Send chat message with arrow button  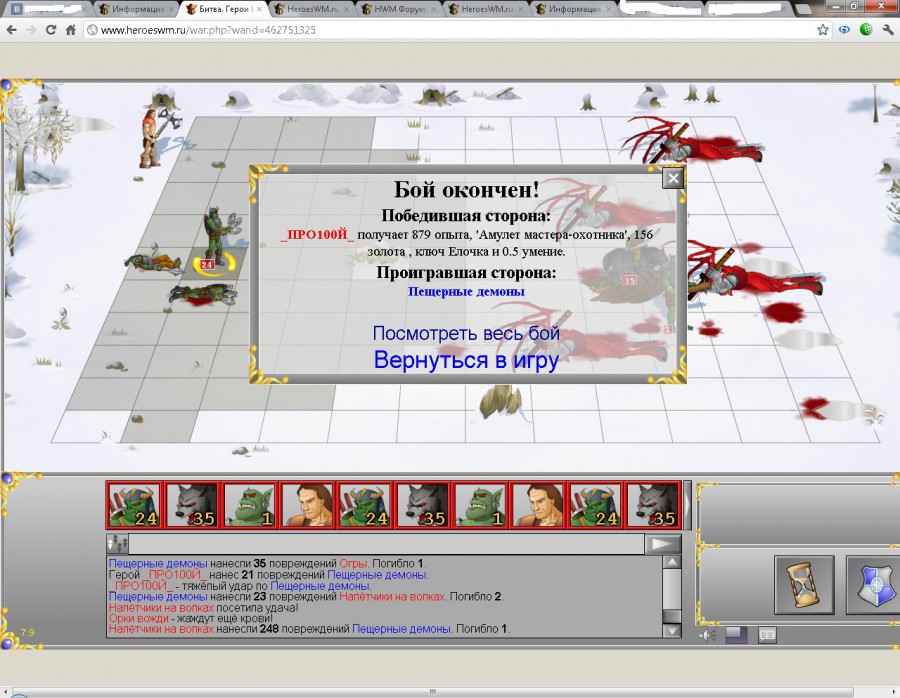pyautogui.click(x=663, y=544)
